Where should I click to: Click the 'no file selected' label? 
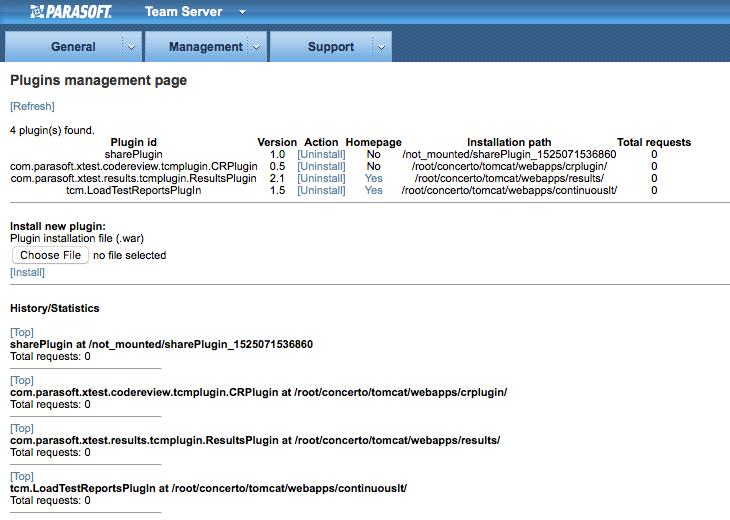[x=129, y=256]
